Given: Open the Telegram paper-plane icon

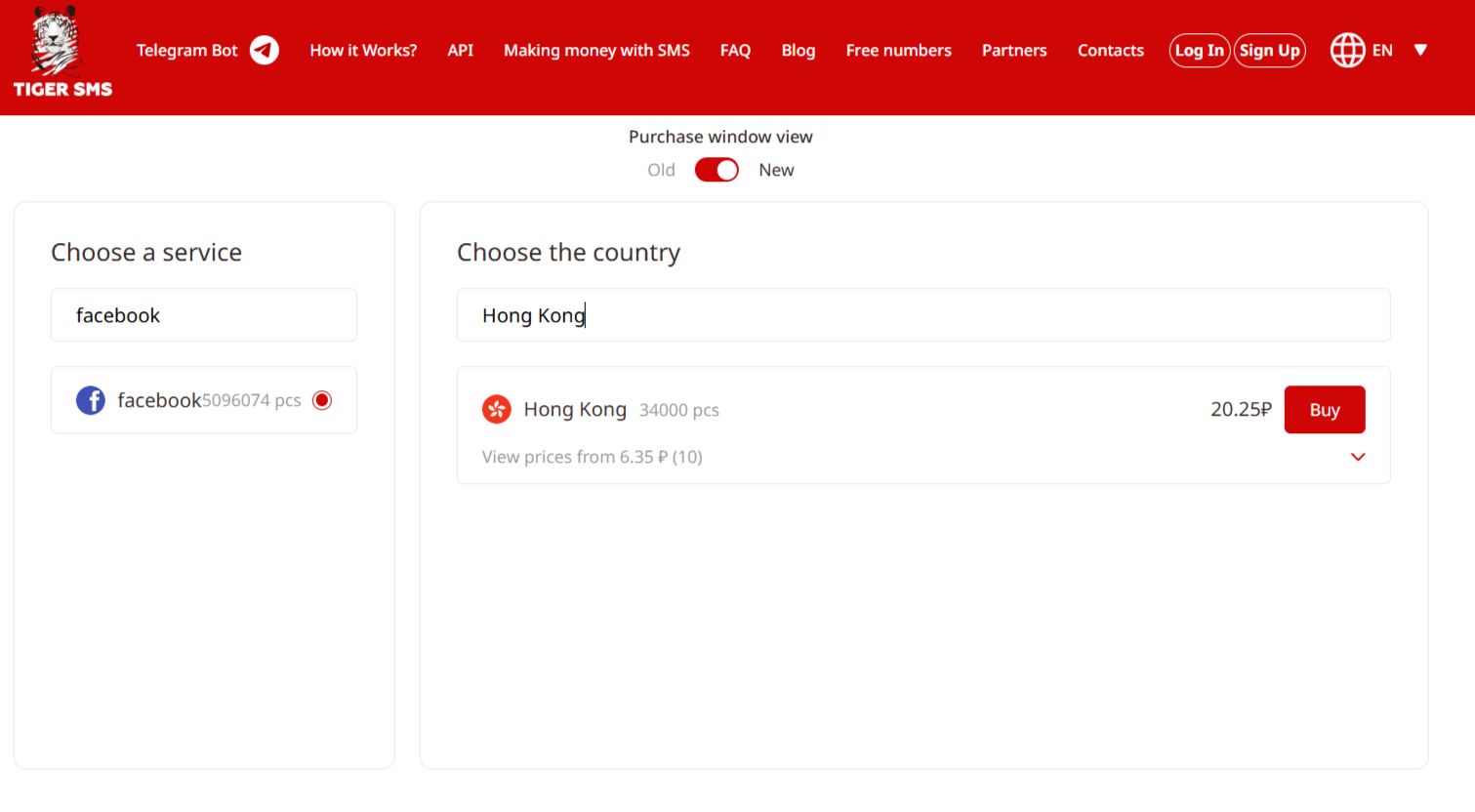Looking at the screenshot, I should [x=265, y=50].
